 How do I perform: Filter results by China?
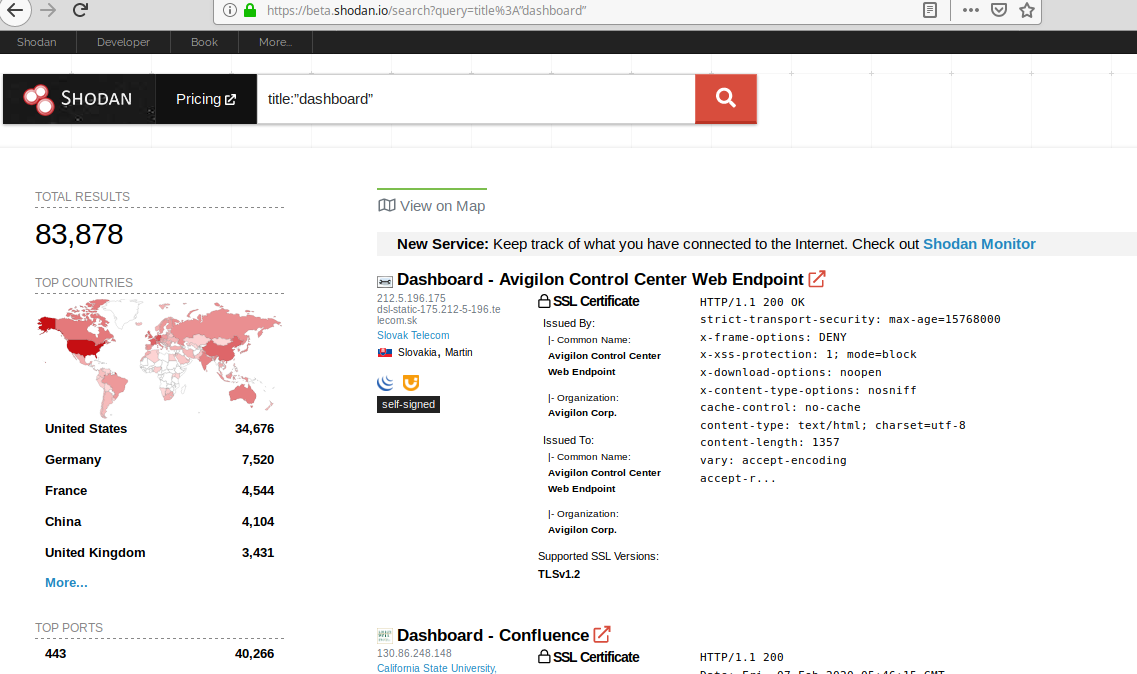(63, 522)
